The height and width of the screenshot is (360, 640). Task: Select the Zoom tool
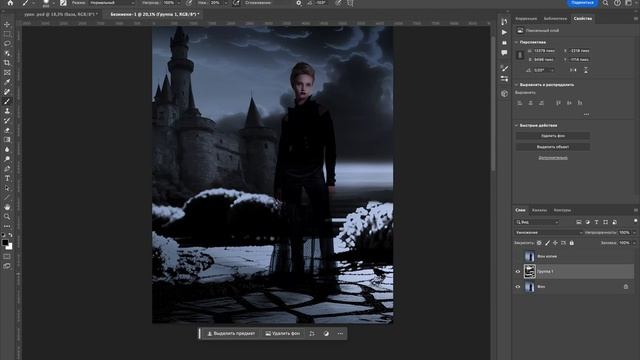(x=7, y=217)
